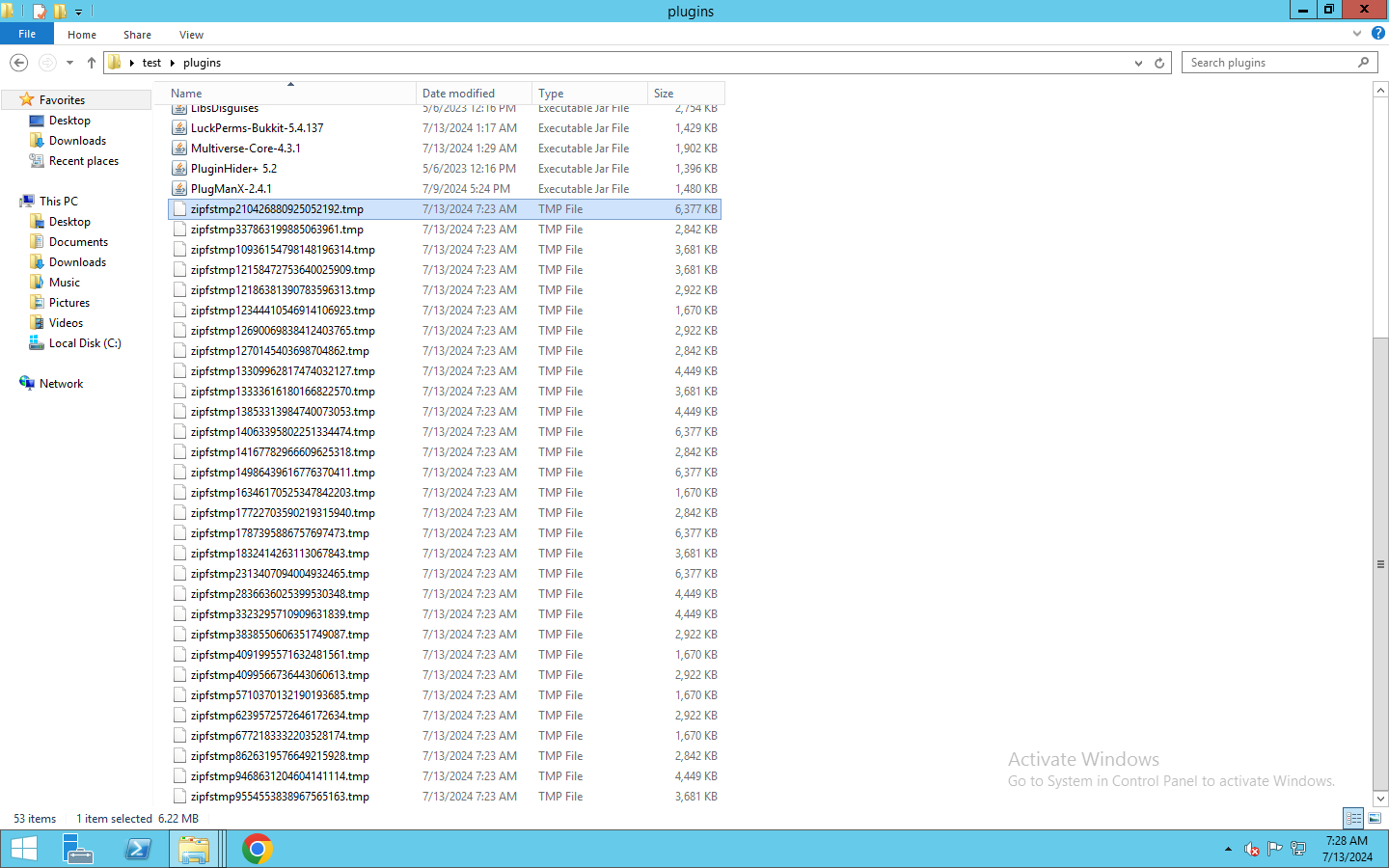Open Quick Access Toolbar customize dropdown
This screenshot has width=1389, height=868.
pos(79,12)
